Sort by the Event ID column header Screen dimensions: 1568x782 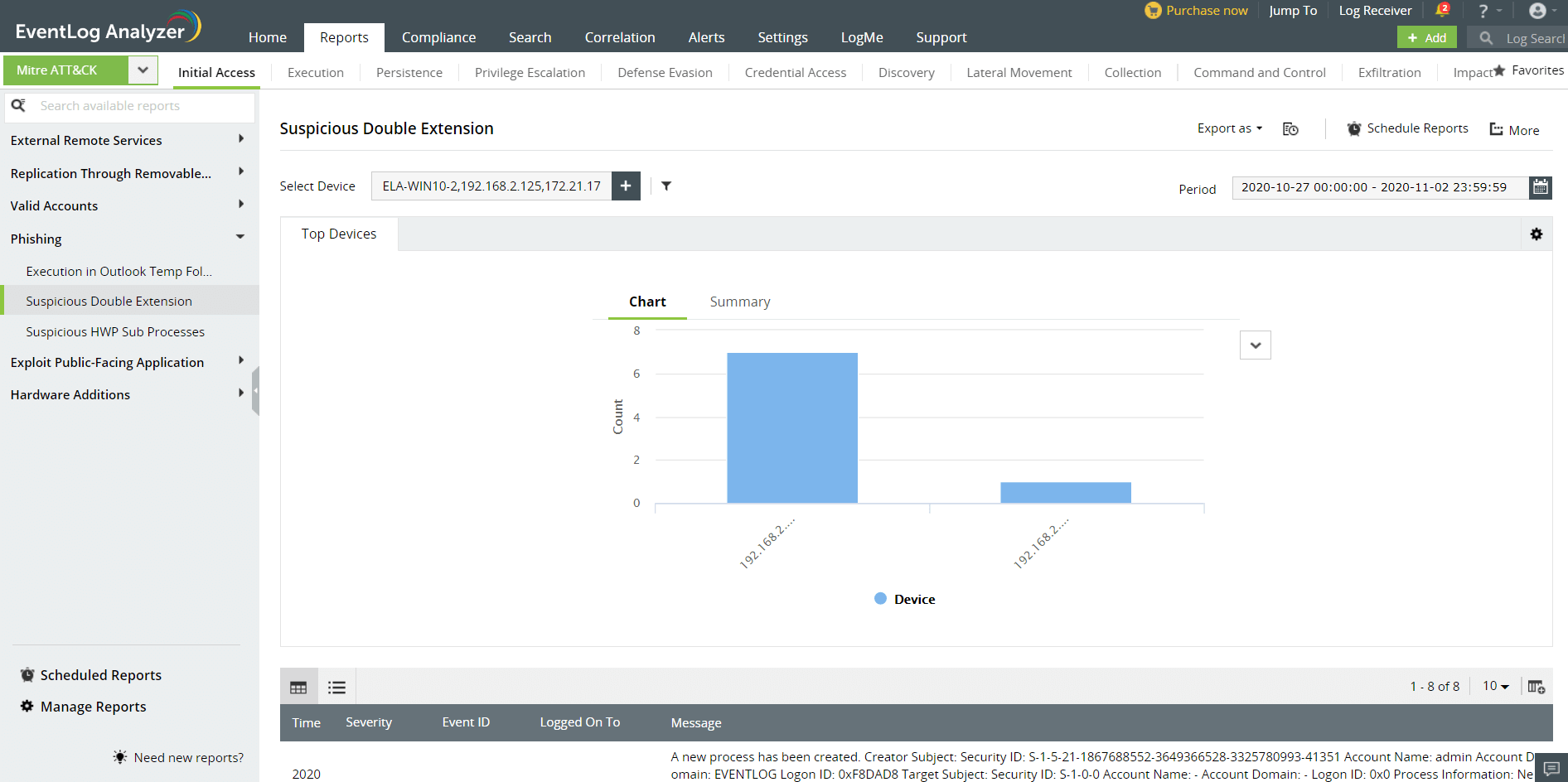[466, 722]
